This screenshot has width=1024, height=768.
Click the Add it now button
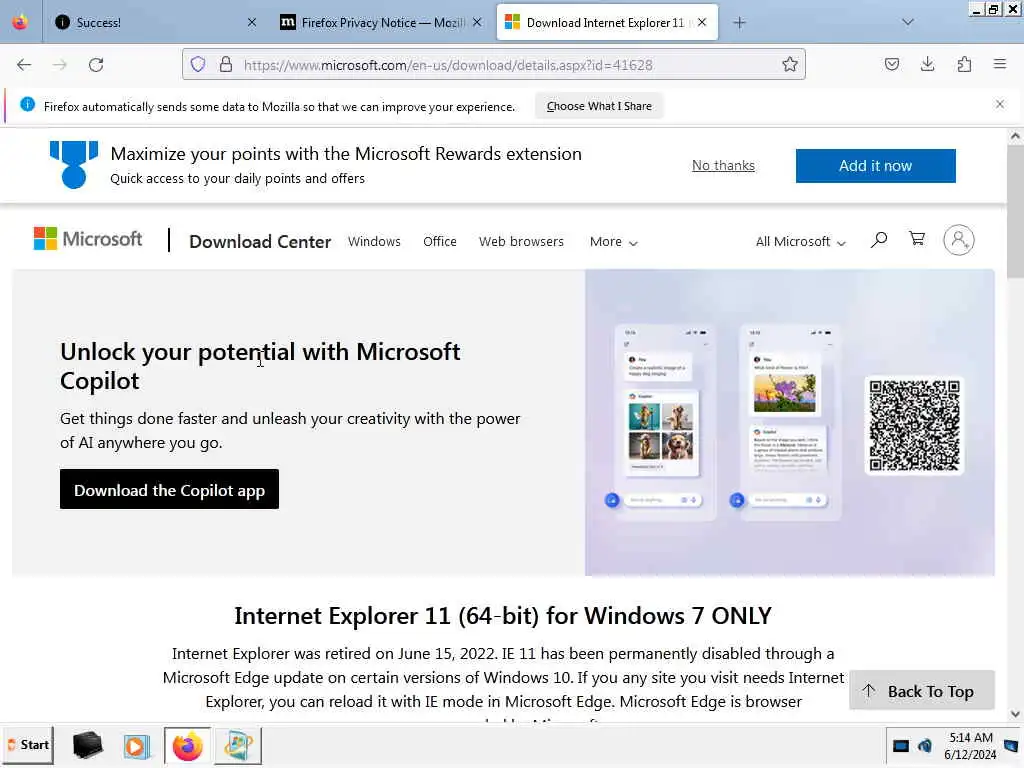point(875,166)
